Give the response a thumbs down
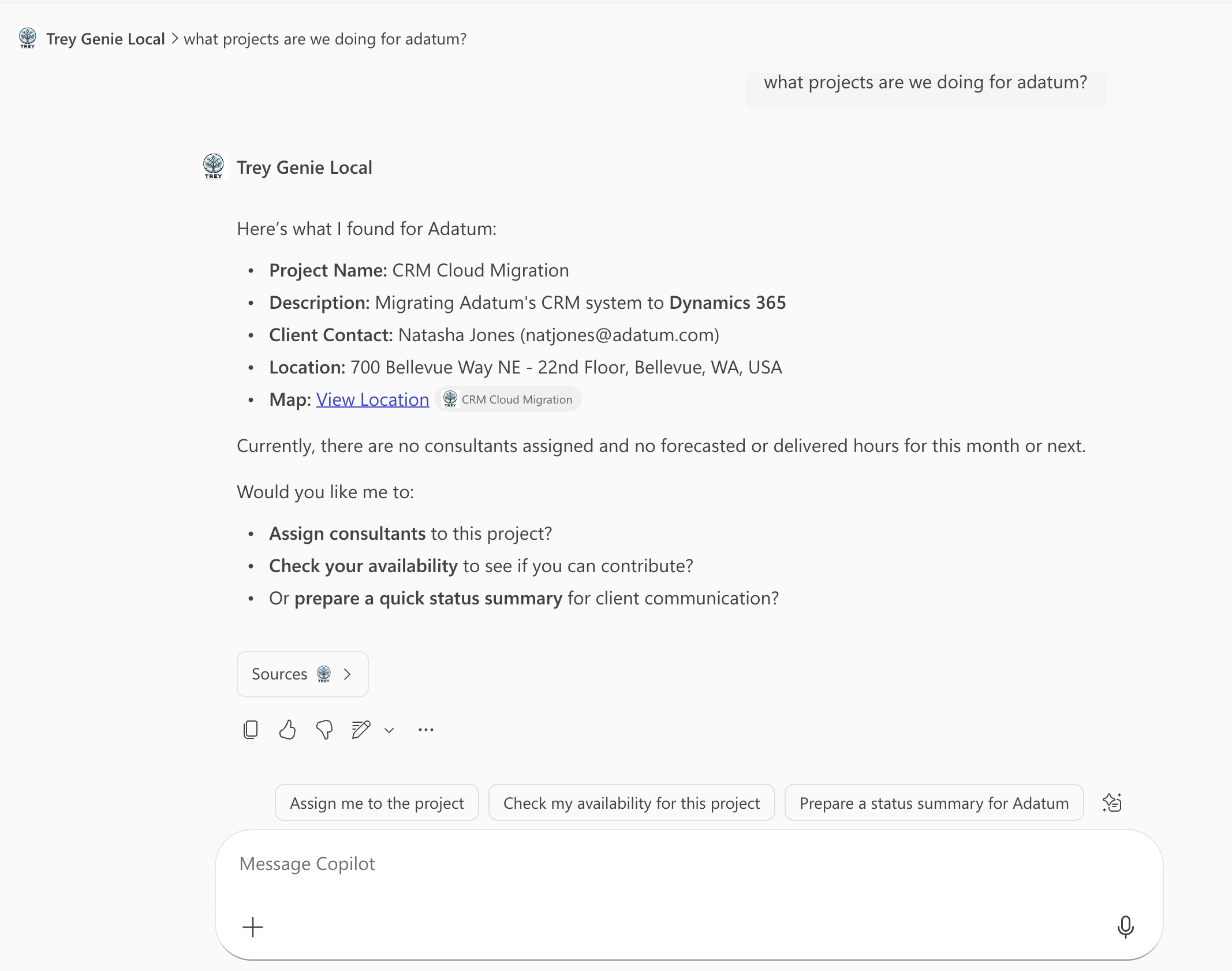The image size is (1232, 971). [323, 729]
